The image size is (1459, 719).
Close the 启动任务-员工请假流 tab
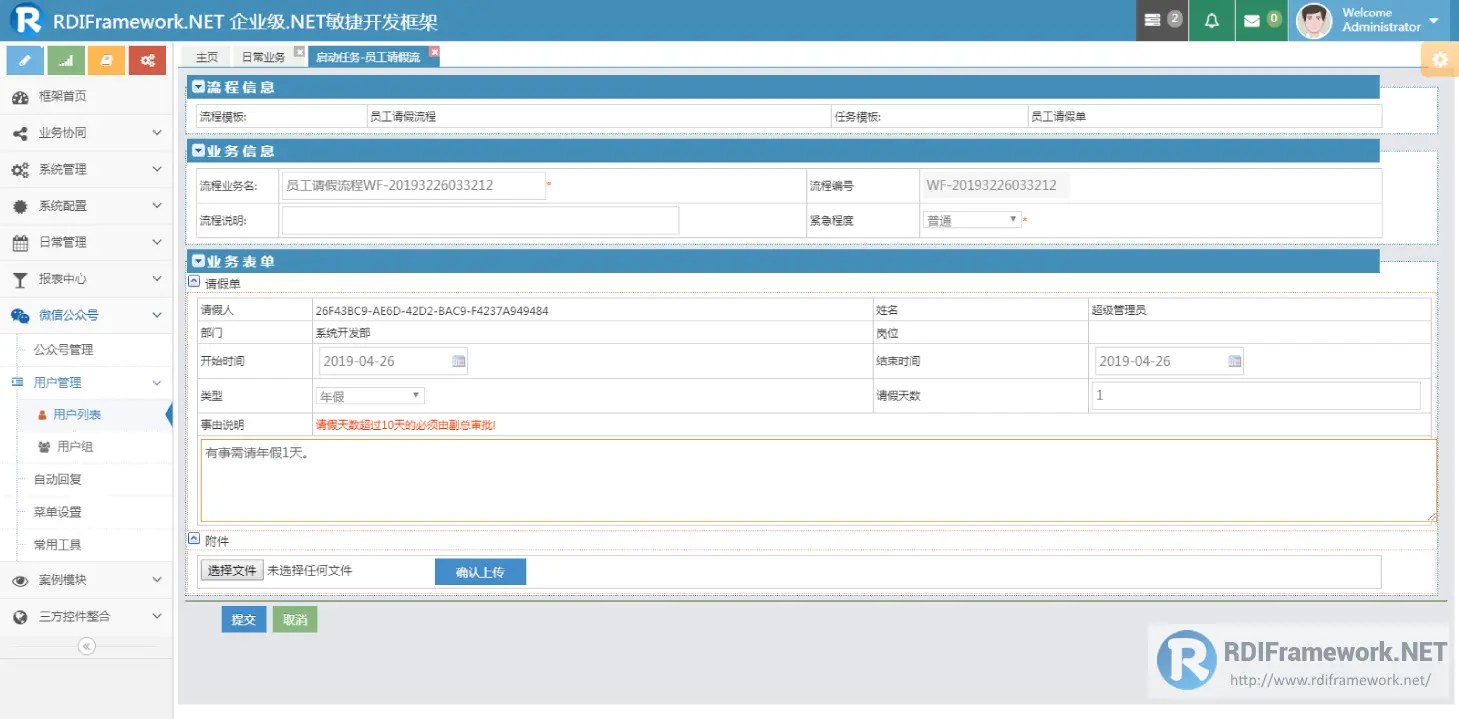434,51
